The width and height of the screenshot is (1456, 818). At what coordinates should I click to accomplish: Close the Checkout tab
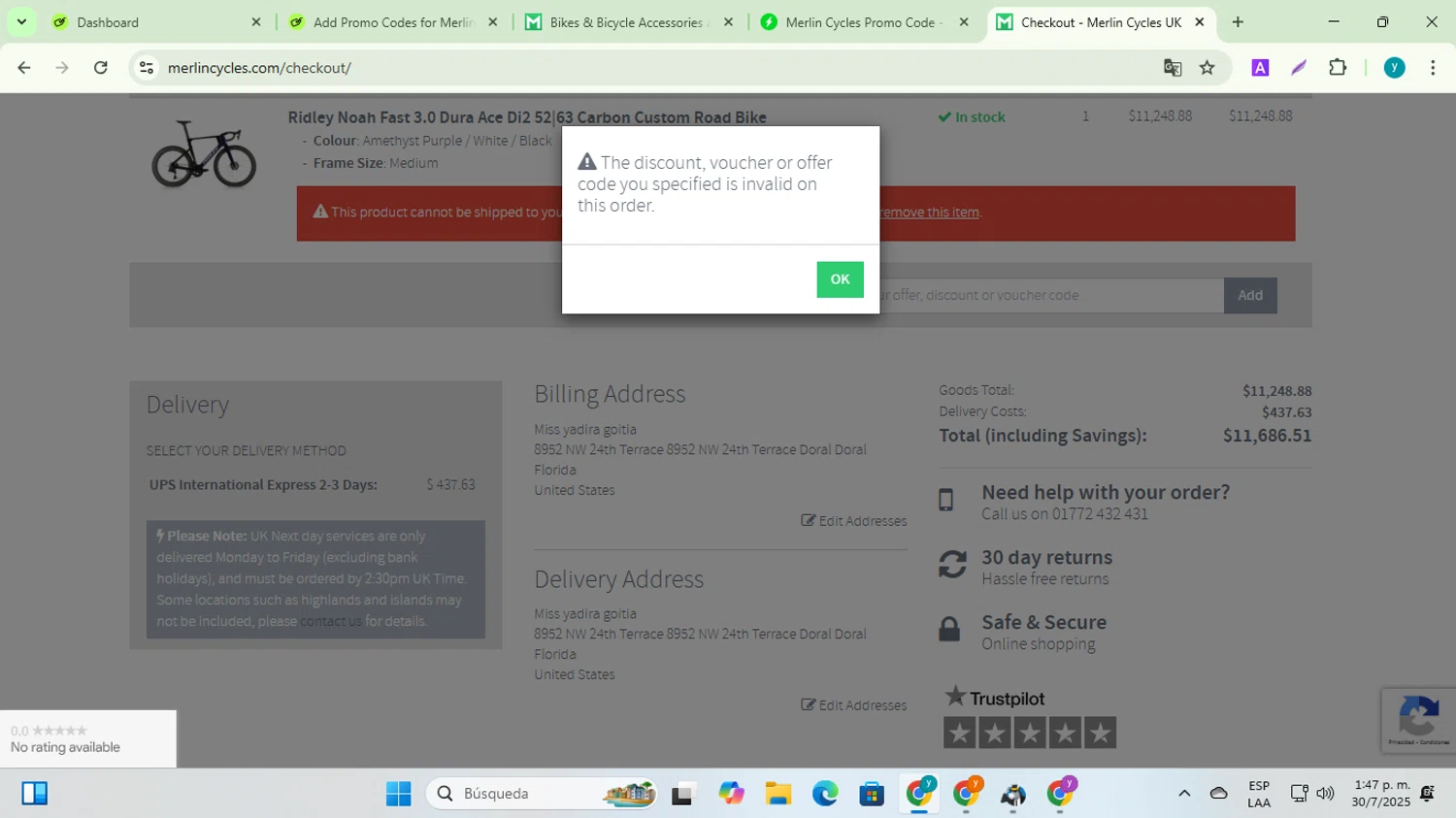coord(1200,22)
